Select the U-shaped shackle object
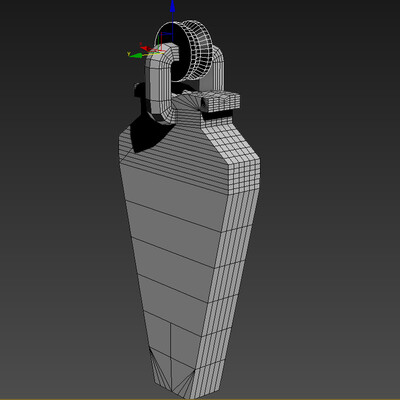This screenshot has height=400, width=400. (159, 84)
